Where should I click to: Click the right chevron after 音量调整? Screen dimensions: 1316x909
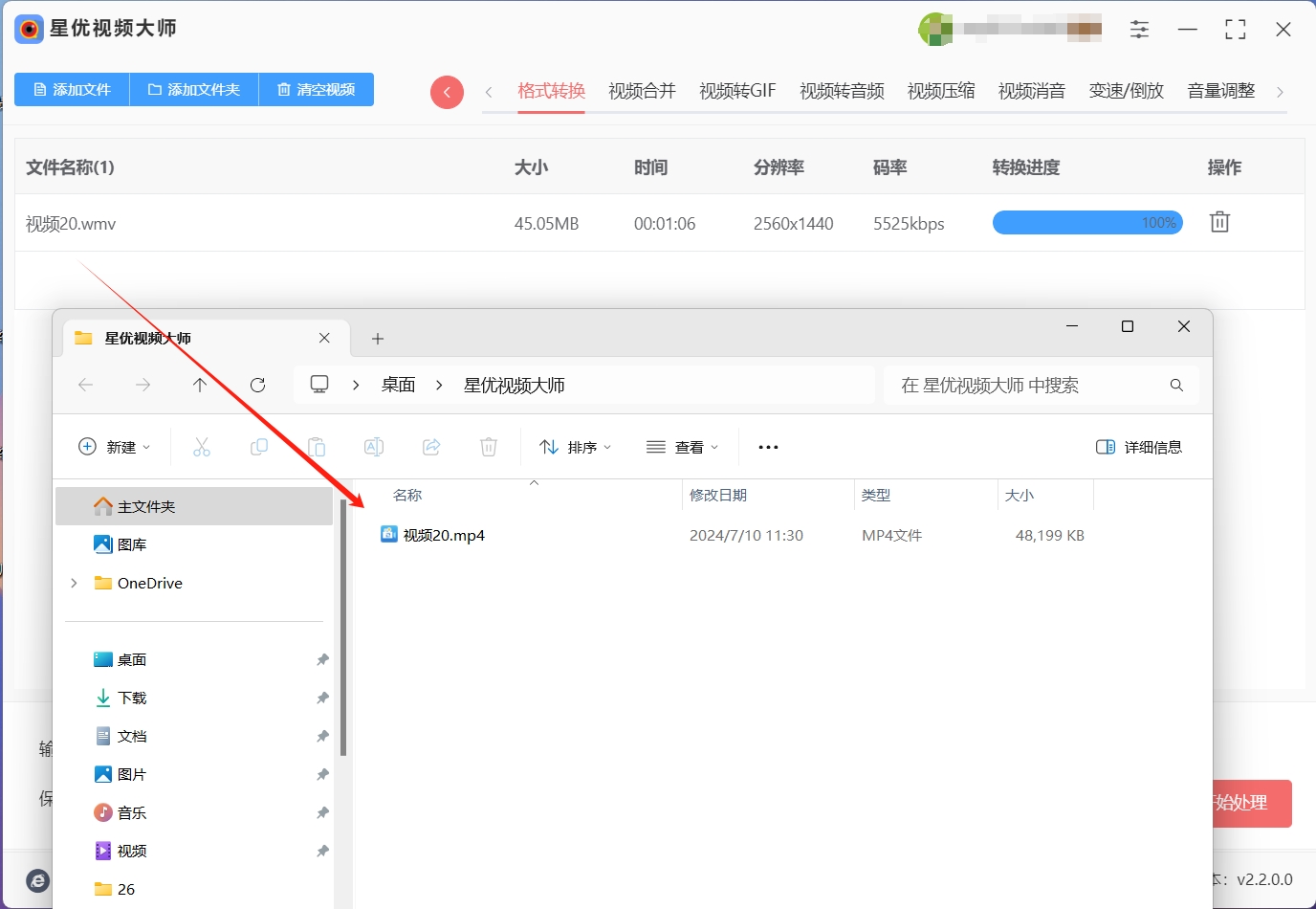(x=1280, y=92)
